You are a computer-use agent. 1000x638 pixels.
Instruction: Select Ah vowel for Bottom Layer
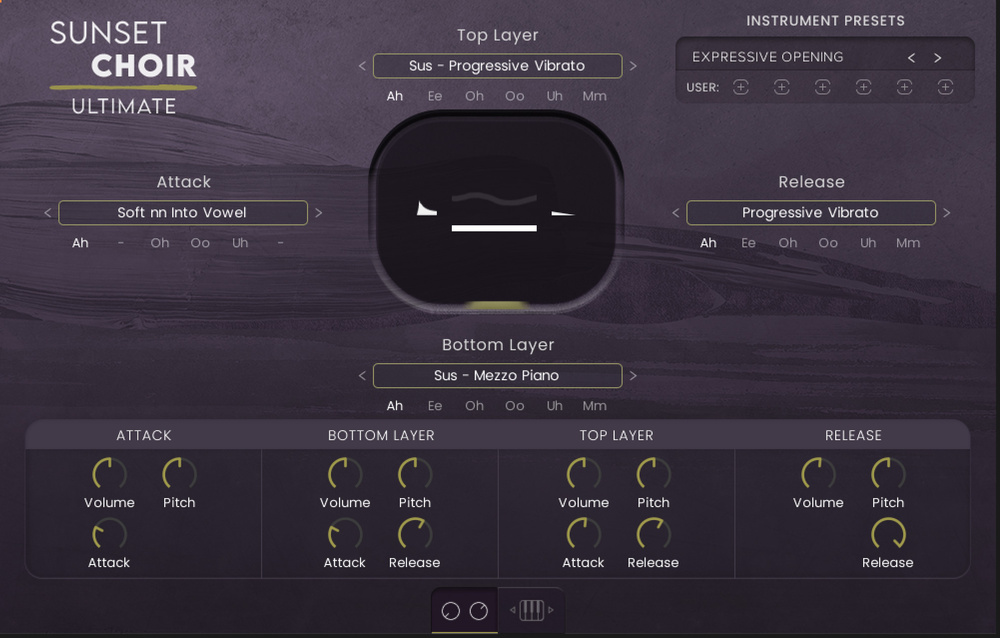395,406
